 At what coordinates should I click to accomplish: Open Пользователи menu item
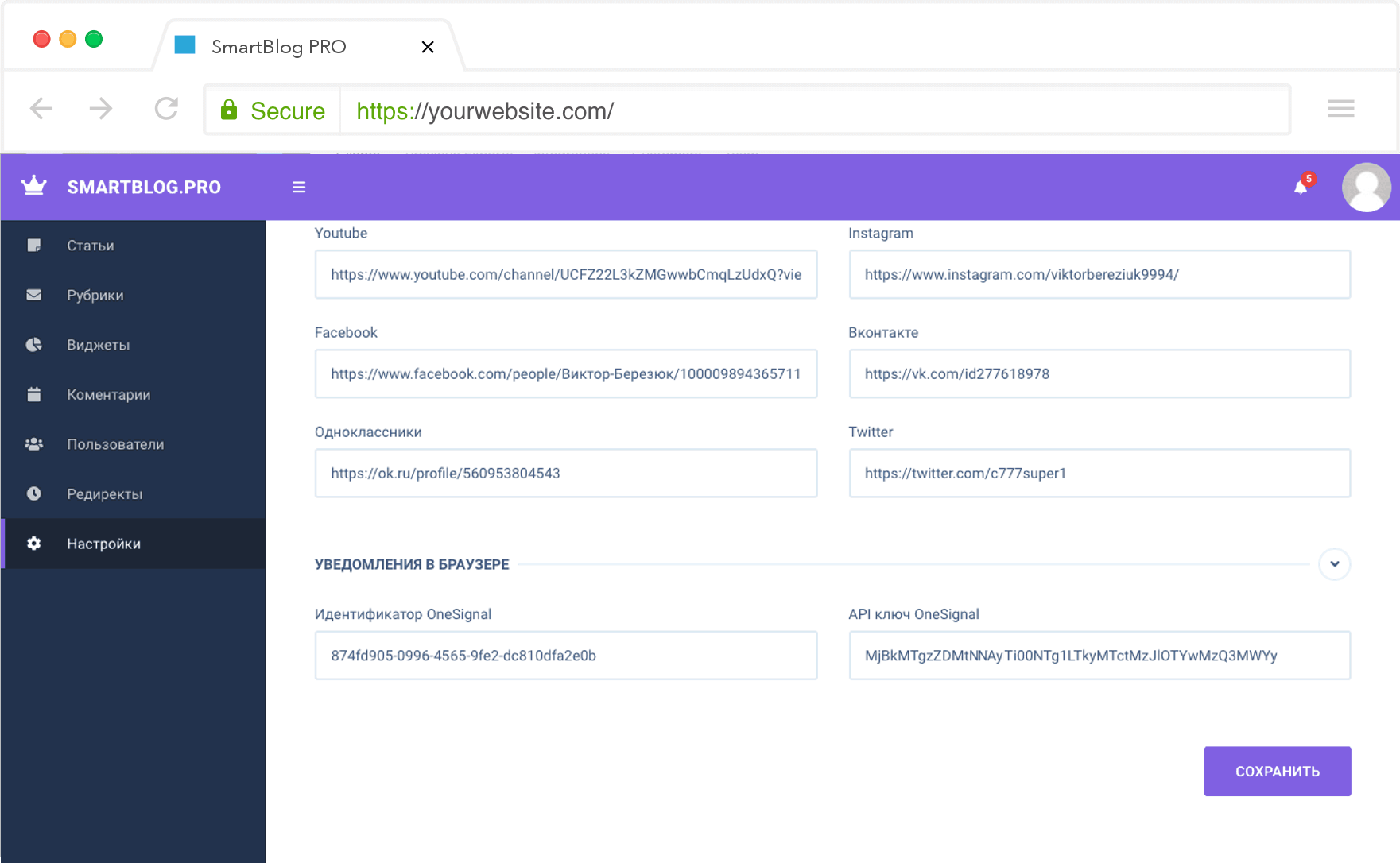(115, 444)
